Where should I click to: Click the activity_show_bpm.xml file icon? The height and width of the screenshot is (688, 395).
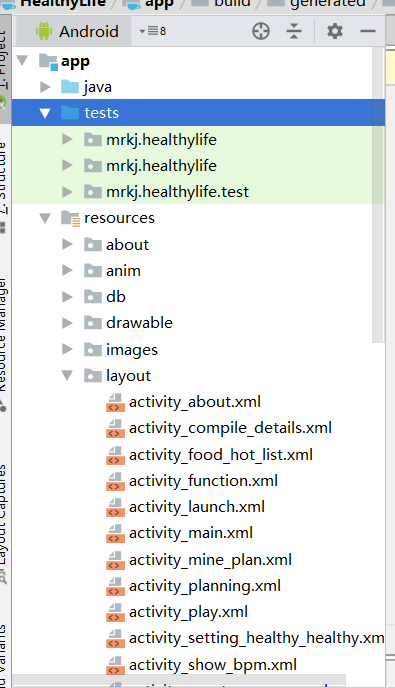[x=115, y=665]
